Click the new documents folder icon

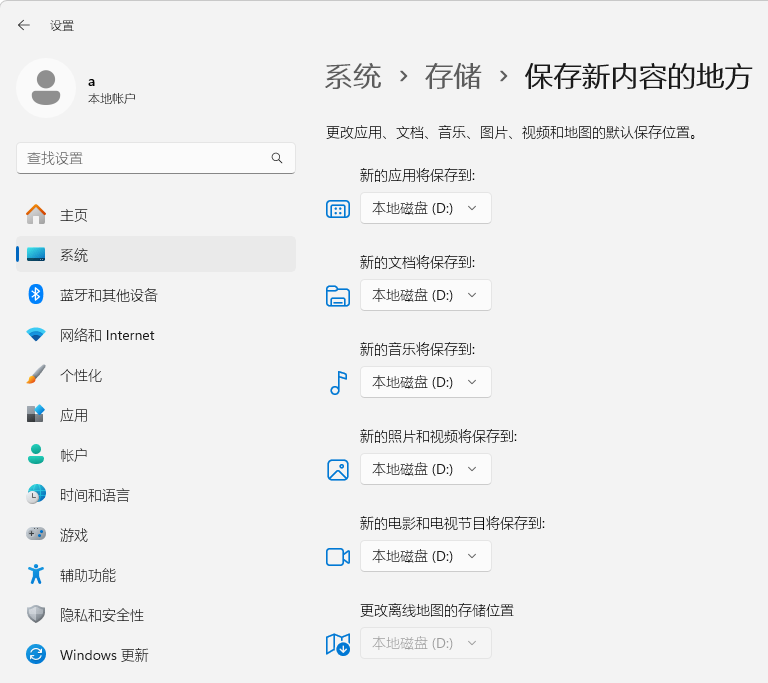[338, 296]
